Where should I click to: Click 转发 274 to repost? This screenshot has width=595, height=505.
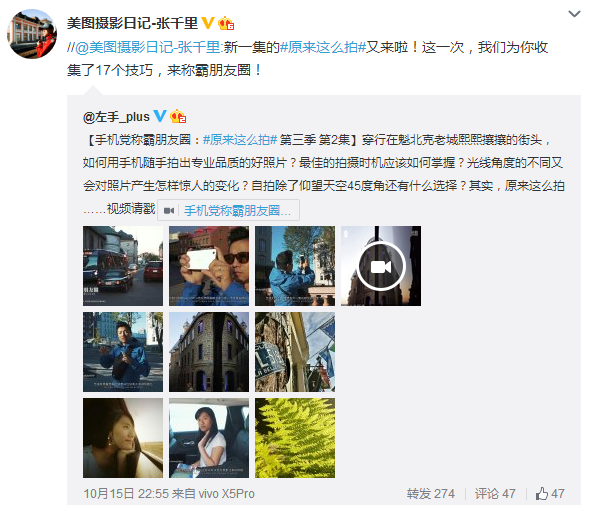[x=430, y=494]
